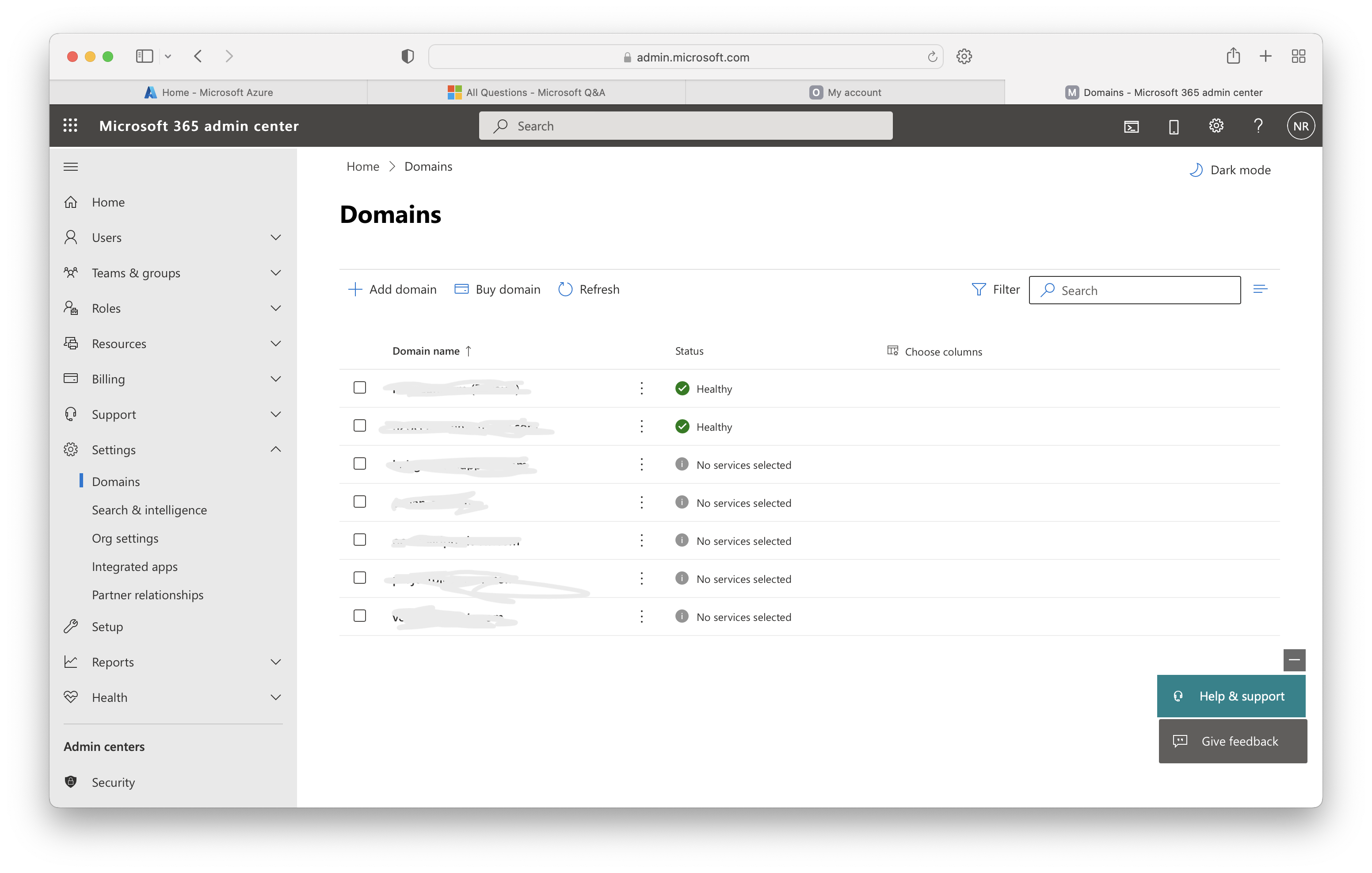
Task: Open new Safari tab with plus icon
Action: (1265, 56)
